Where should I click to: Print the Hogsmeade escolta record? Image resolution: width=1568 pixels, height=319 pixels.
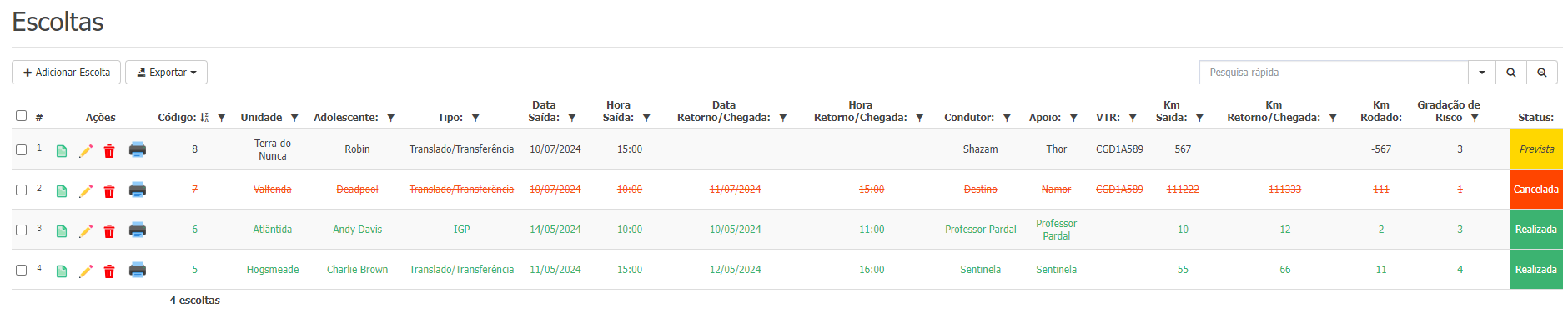pyautogui.click(x=138, y=270)
